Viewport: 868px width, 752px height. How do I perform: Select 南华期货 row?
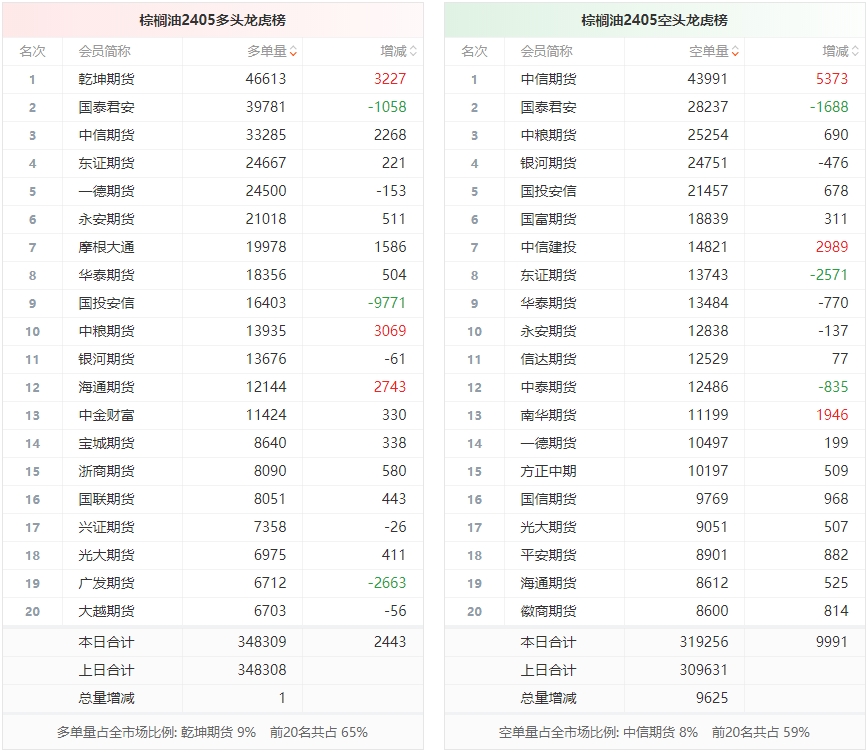pyautogui.click(x=655, y=415)
